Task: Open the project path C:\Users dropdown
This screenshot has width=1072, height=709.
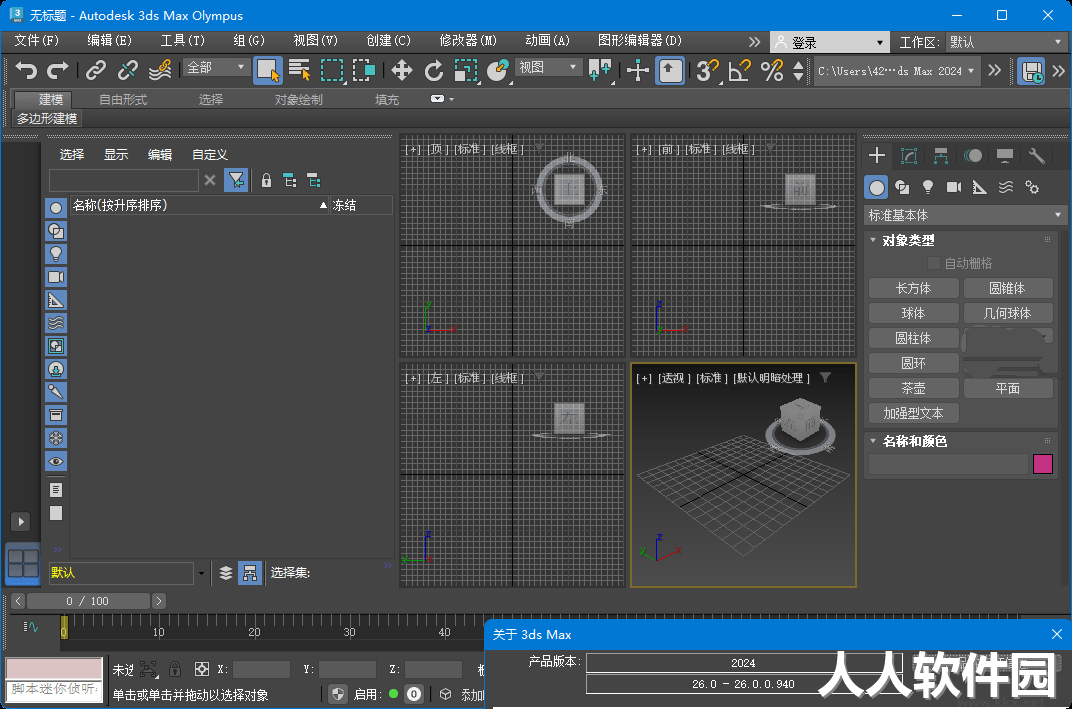Action: tap(896, 71)
